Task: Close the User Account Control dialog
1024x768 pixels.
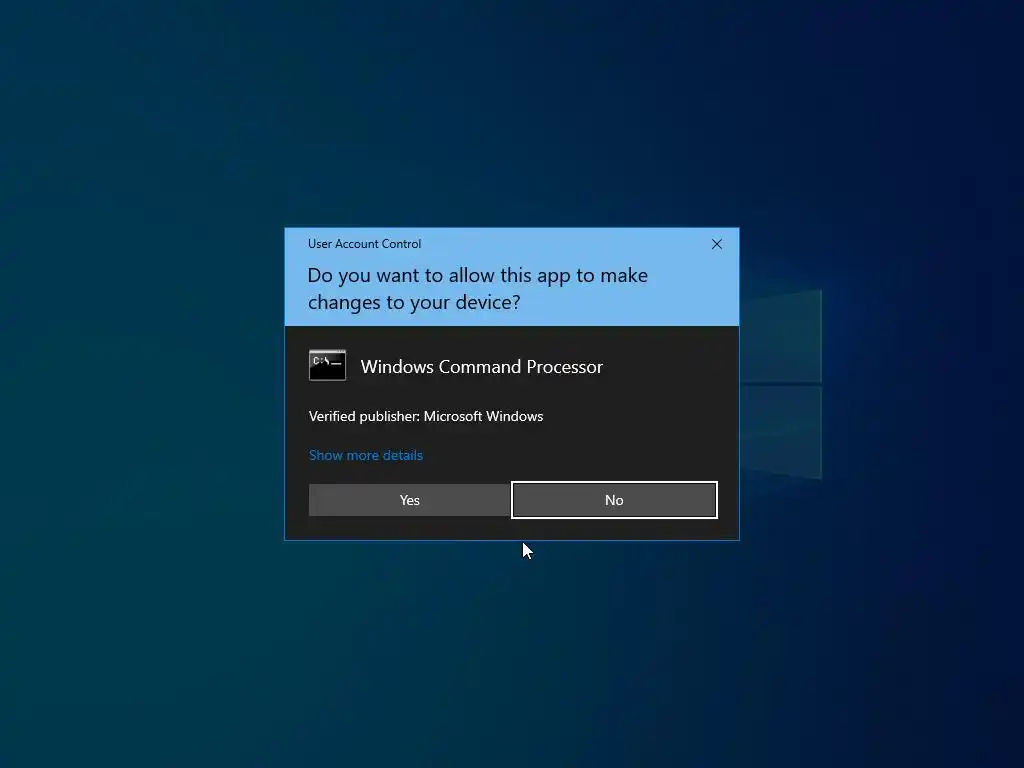Action: [716, 244]
